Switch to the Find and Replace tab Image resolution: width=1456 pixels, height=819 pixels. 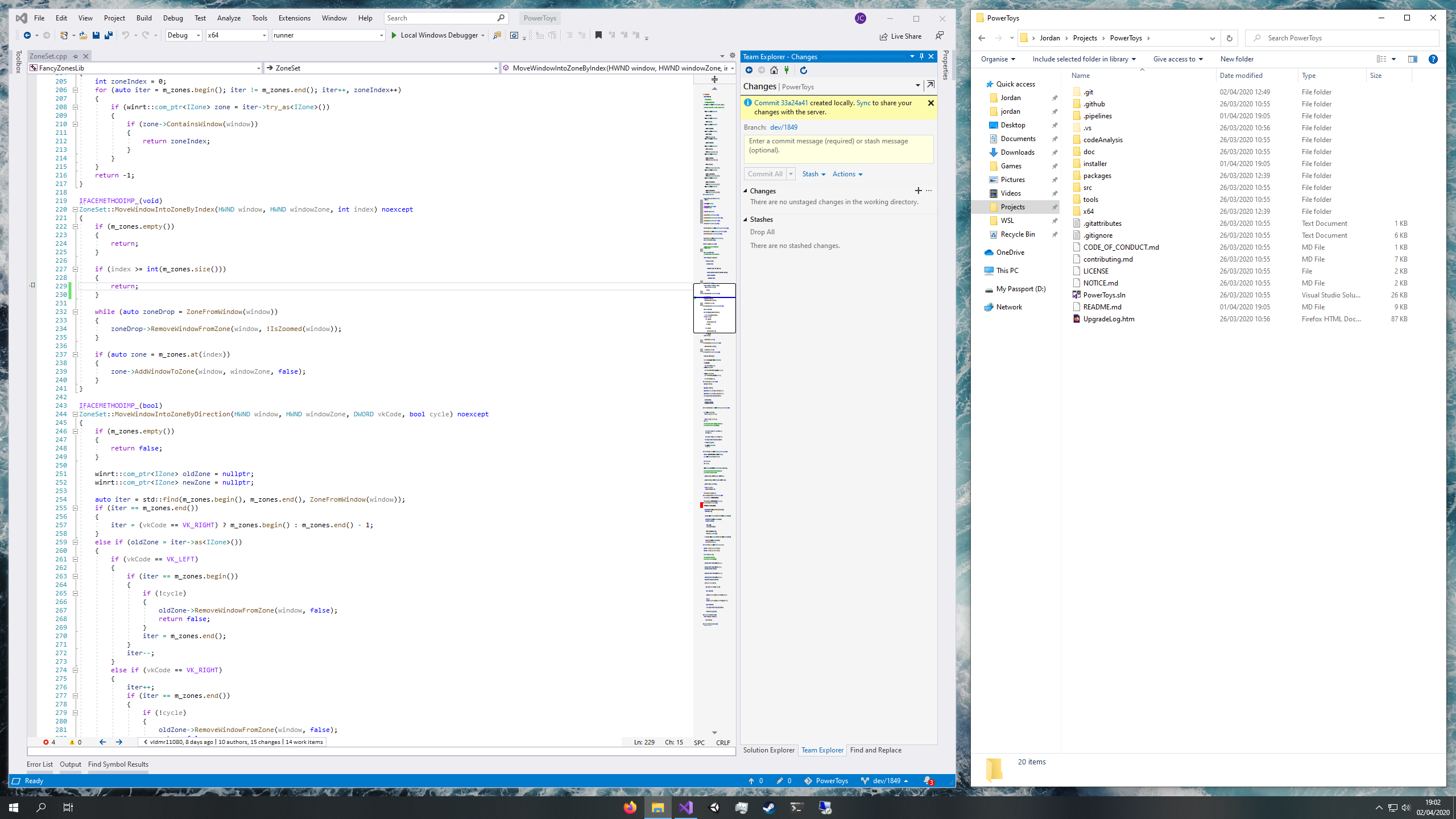click(x=875, y=750)
